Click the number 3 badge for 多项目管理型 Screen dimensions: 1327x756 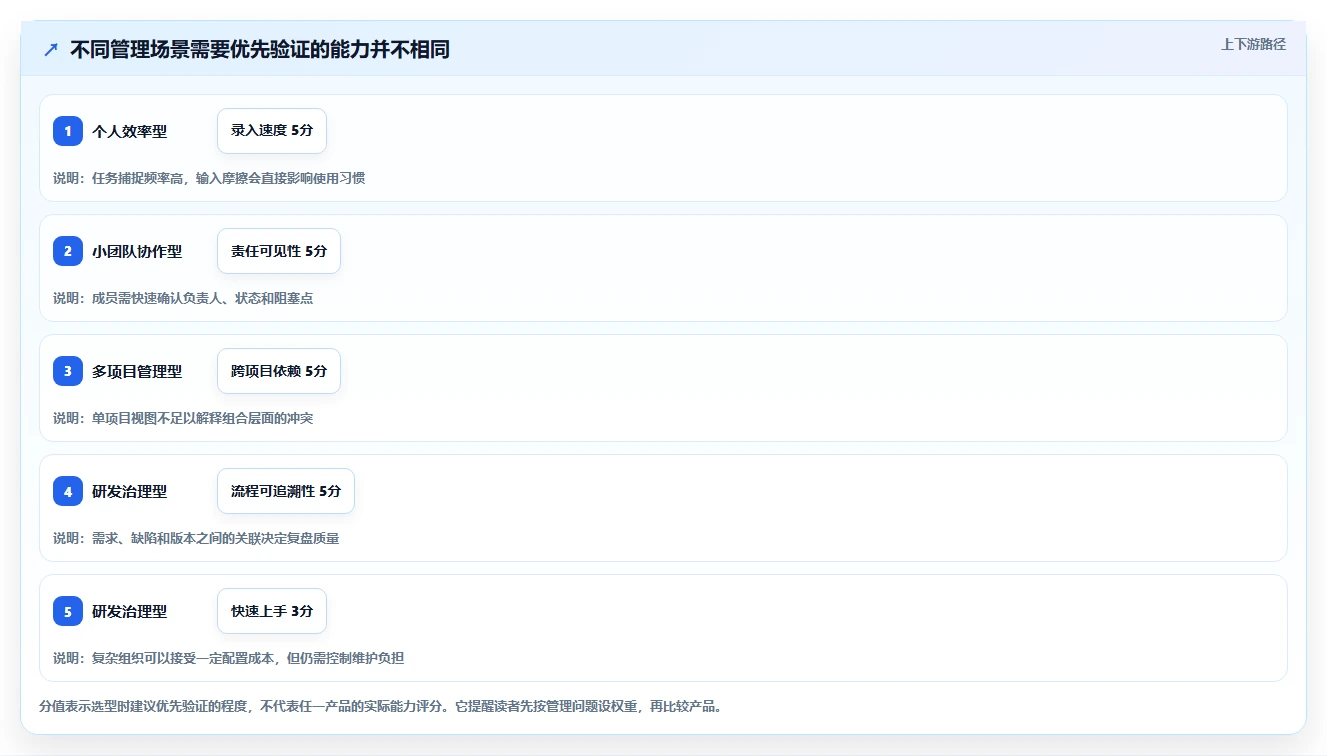68,371
